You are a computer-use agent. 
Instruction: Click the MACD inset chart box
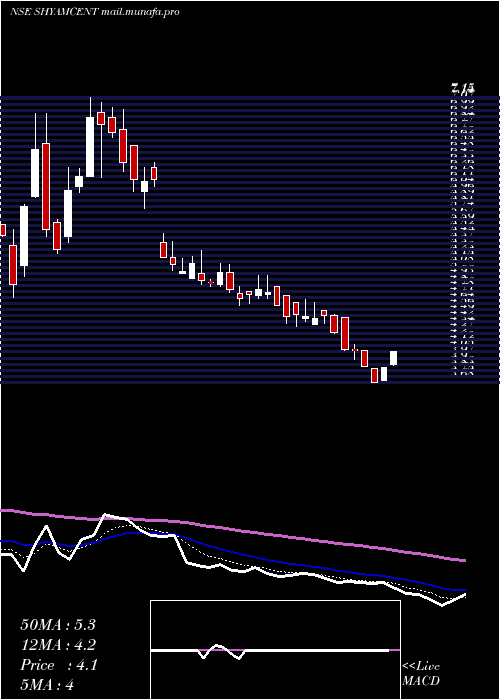[x=275, y=650]
